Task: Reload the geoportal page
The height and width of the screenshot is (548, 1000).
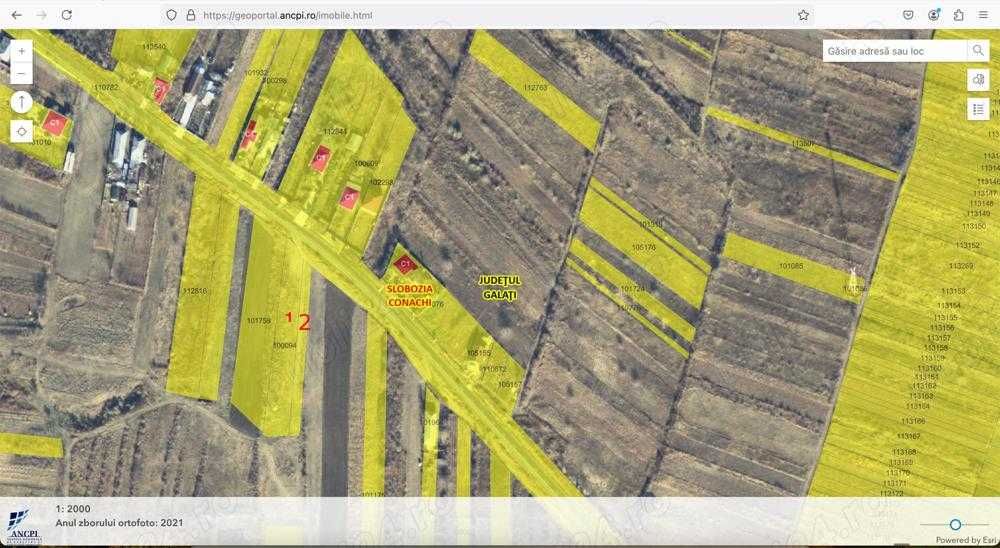Action: [x=66, y=15]
